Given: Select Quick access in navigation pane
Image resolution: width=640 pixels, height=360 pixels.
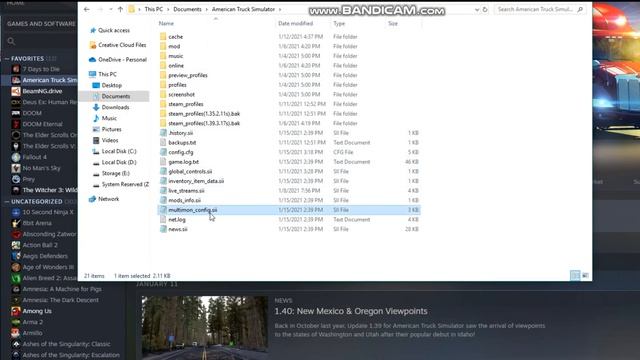Looking at the screenshot, I should [114, 30].
